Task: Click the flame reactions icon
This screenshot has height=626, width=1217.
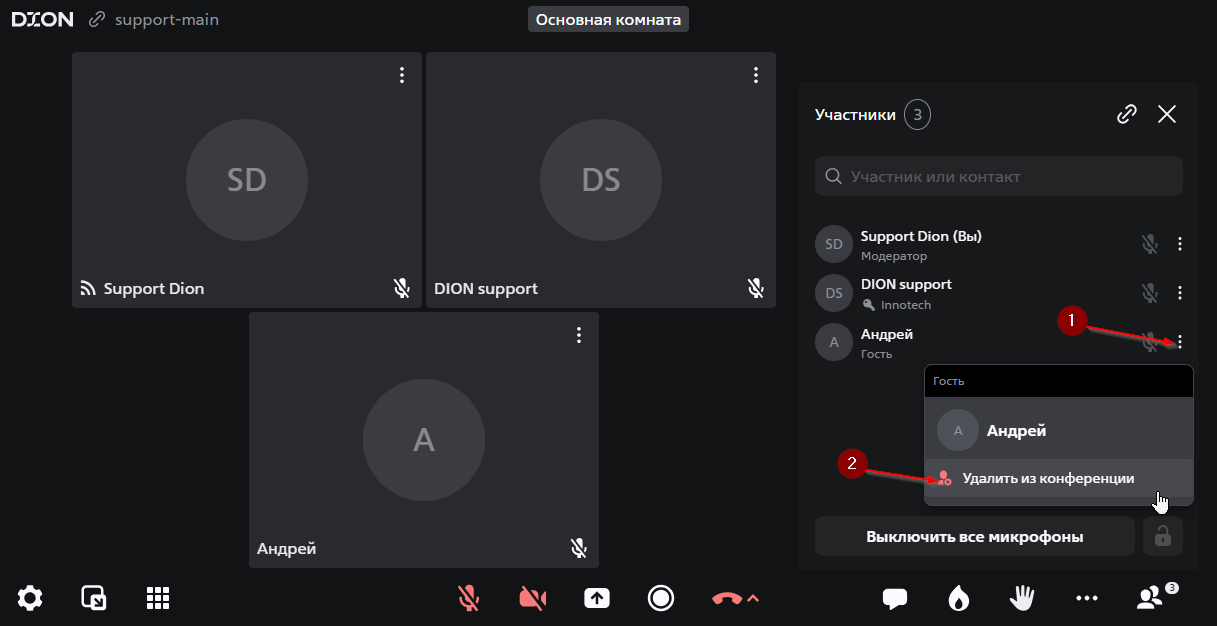Action: click(958, 598)
